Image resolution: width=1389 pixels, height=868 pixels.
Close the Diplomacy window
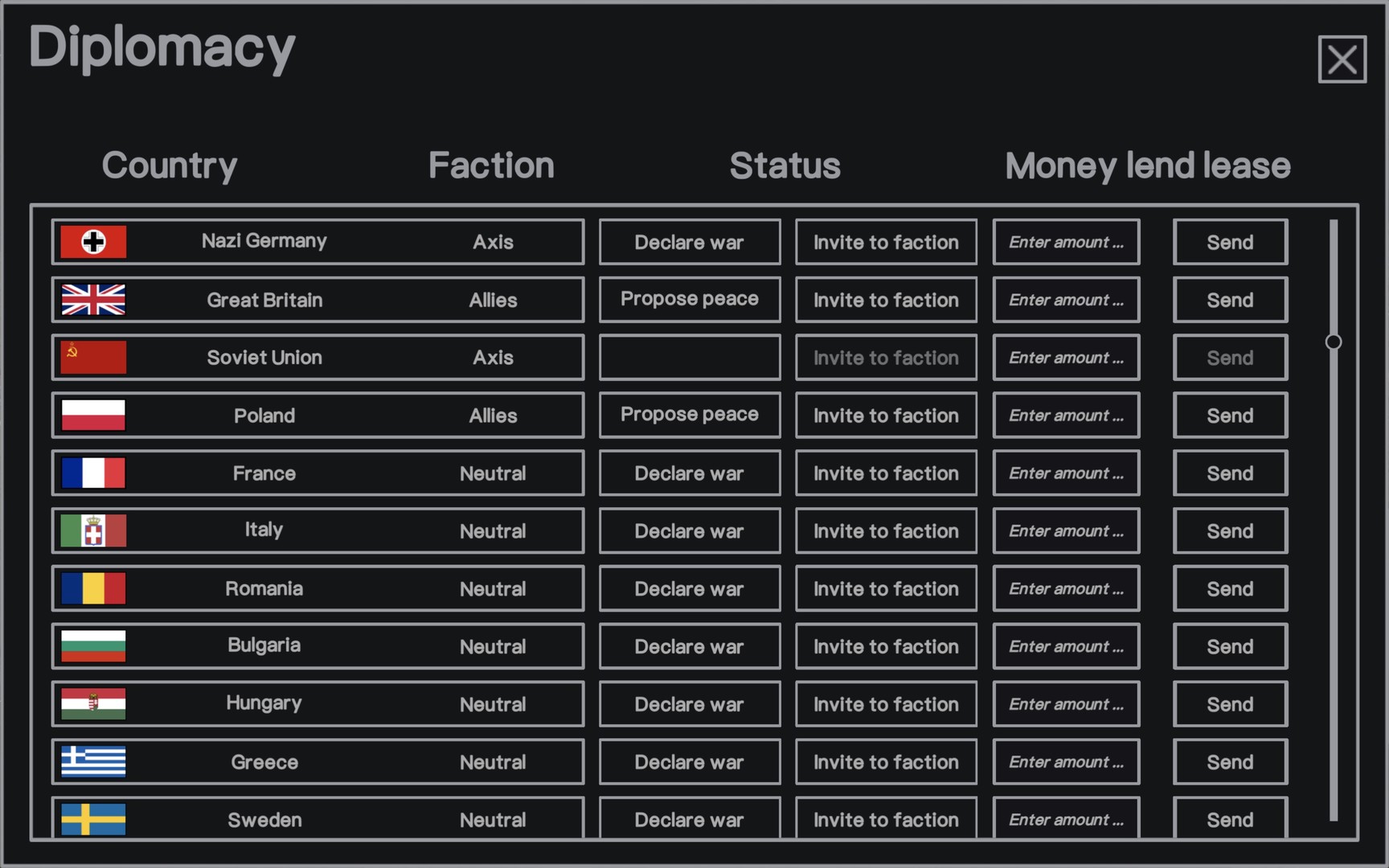tap(1342, 59)
